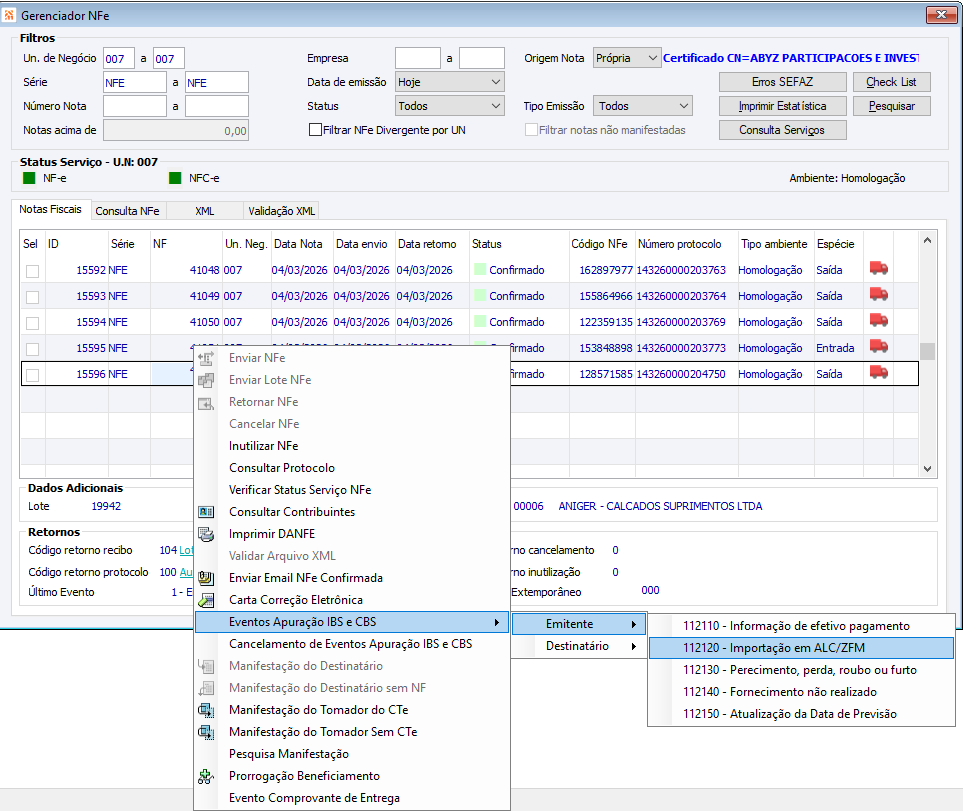The image size is (963, 811).
Task: Click the Imprimir DANFE printer icon
Action: (x=206, y=534)
